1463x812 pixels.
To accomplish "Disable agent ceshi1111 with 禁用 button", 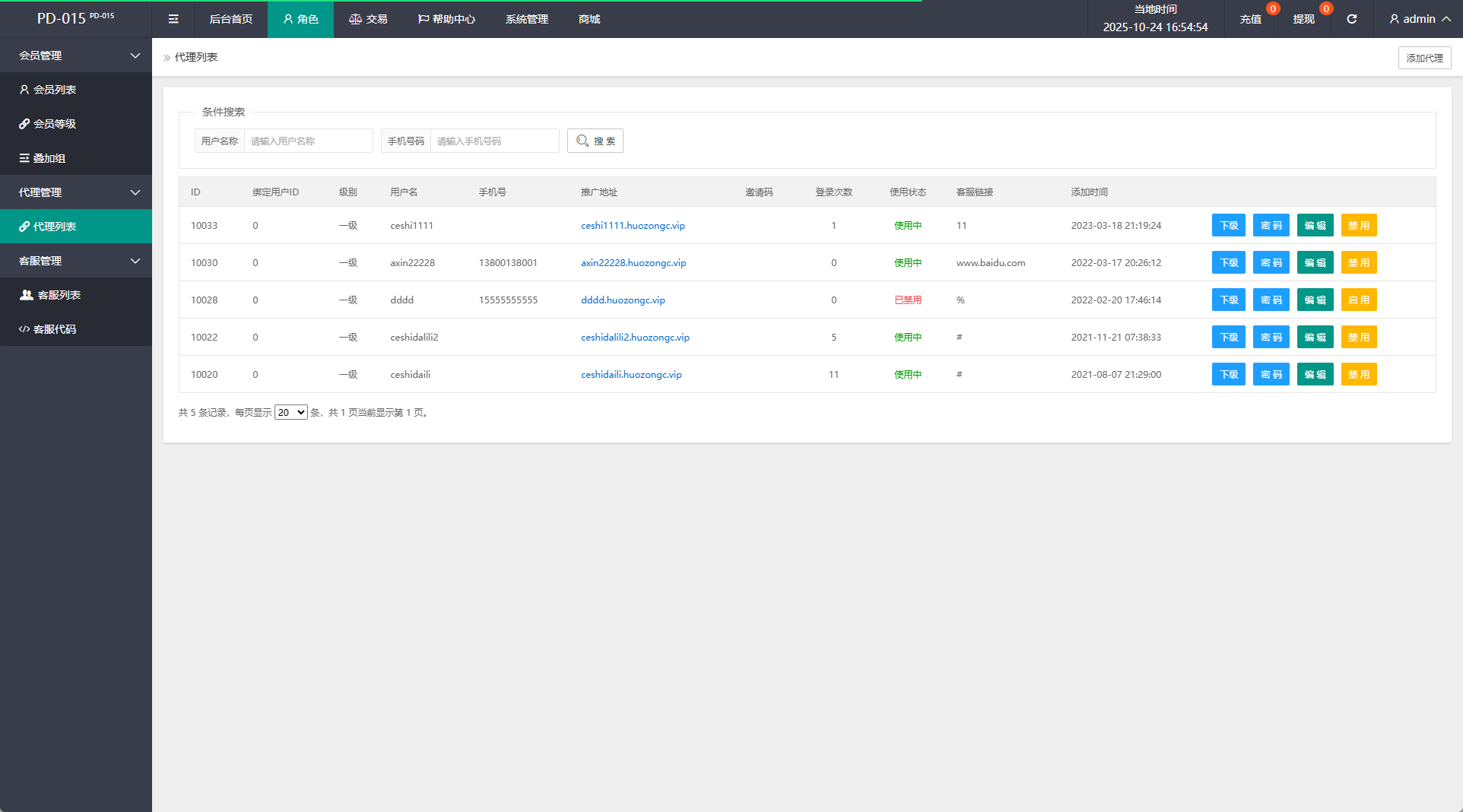I will pos(1358,226).
